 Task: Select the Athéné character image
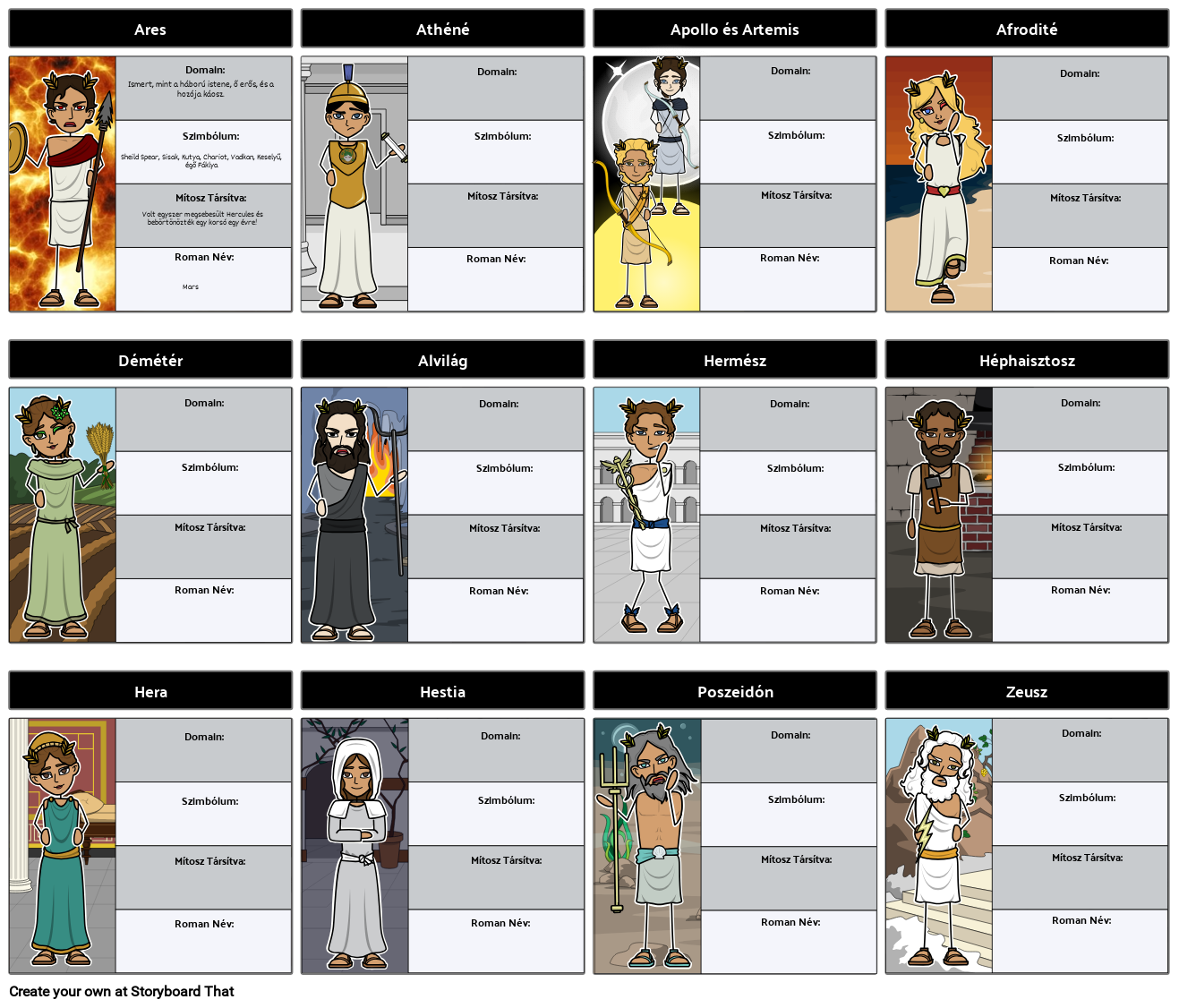point(355,184)
